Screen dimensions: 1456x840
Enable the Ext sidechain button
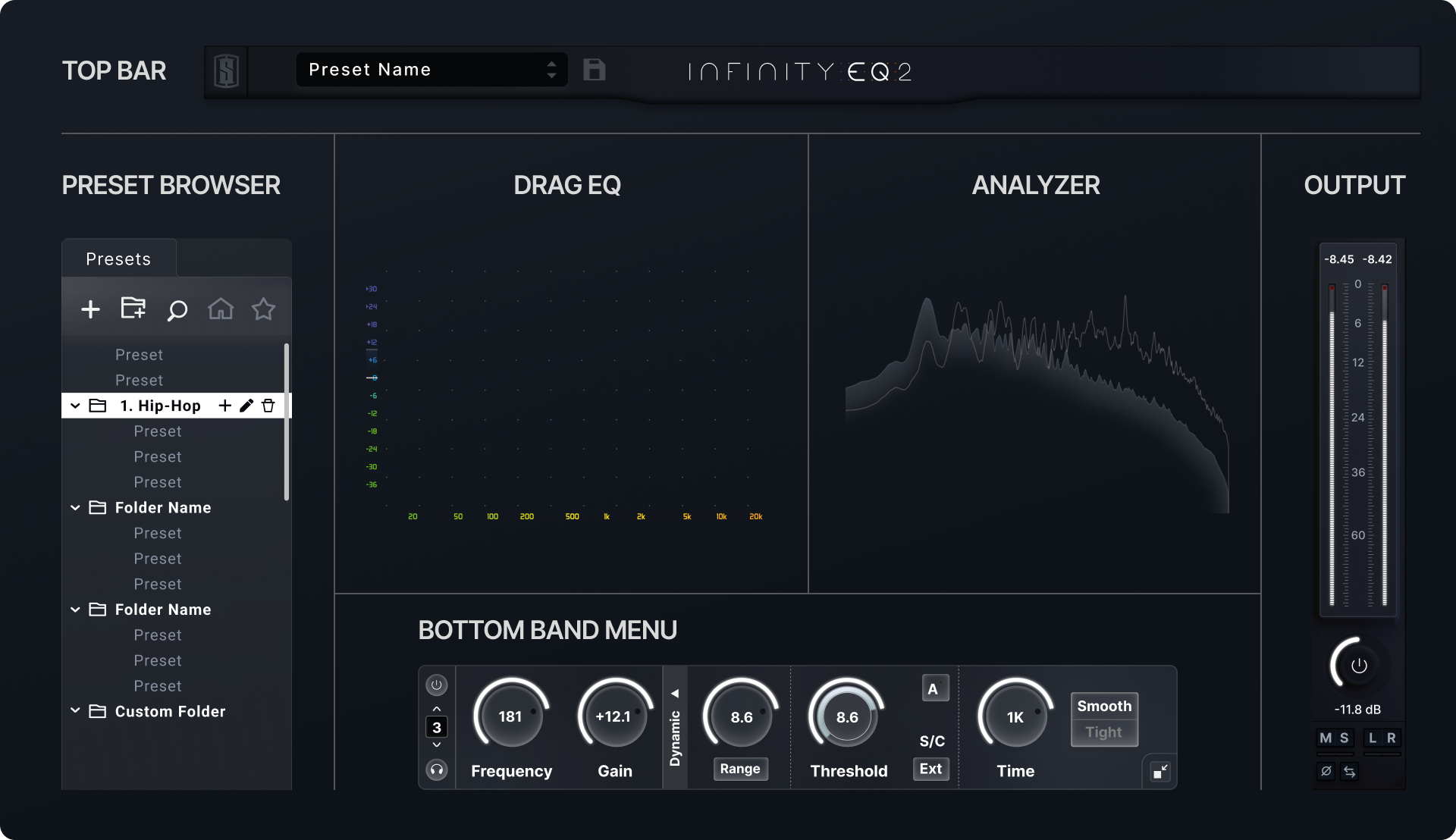tap(930, 769)
